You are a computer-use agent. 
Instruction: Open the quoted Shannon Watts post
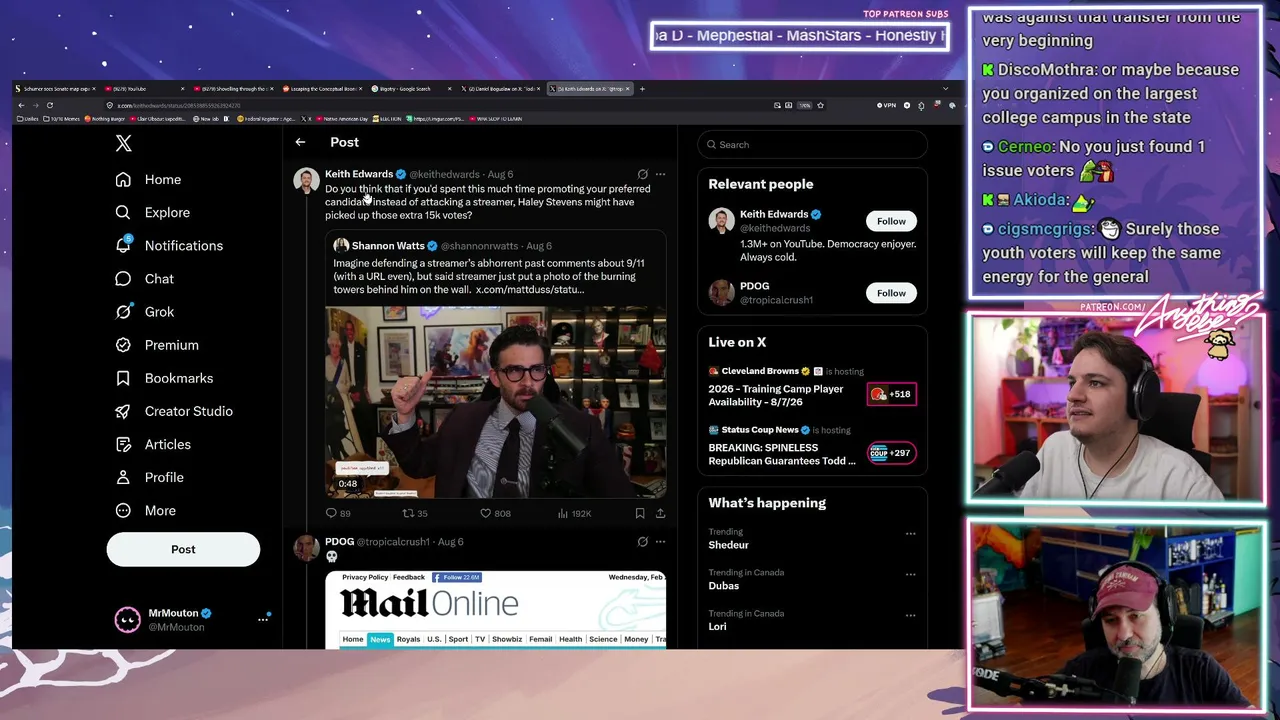495,364
